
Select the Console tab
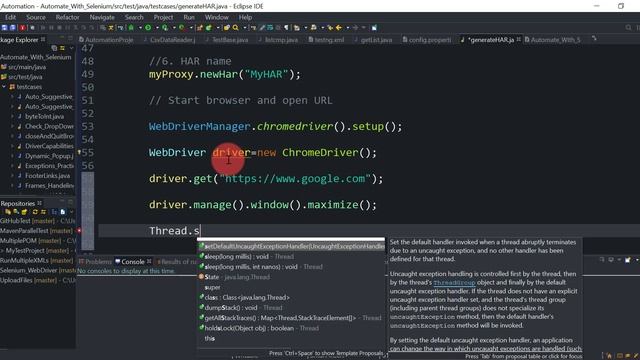click(x=133, y=262)
